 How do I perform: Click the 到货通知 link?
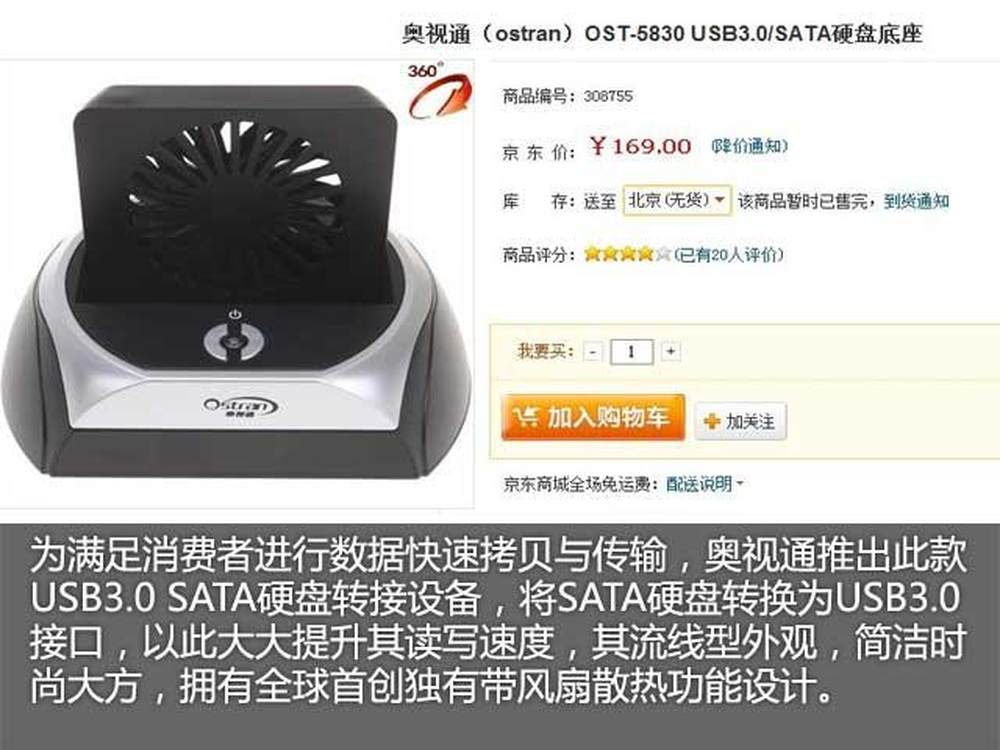tap(916, 202)
